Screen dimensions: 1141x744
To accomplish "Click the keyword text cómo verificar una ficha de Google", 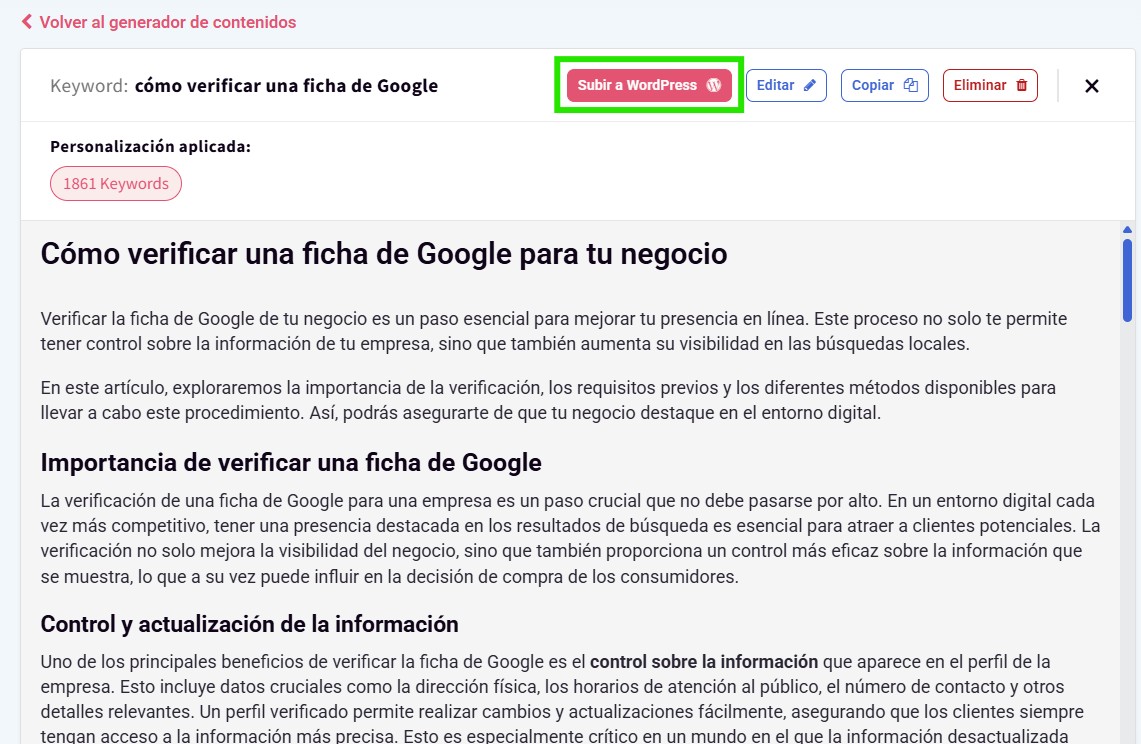I will point(286,86).
